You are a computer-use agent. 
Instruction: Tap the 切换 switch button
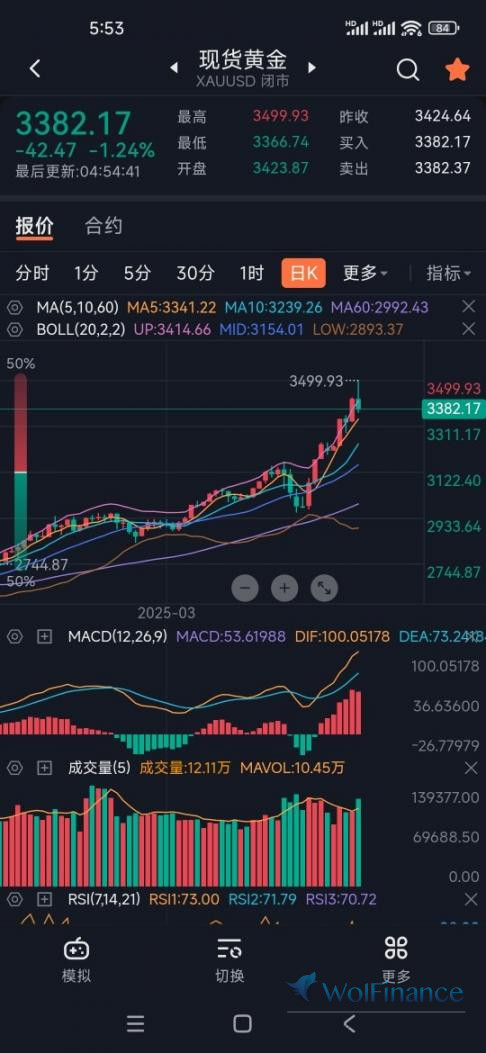[230, 959]
